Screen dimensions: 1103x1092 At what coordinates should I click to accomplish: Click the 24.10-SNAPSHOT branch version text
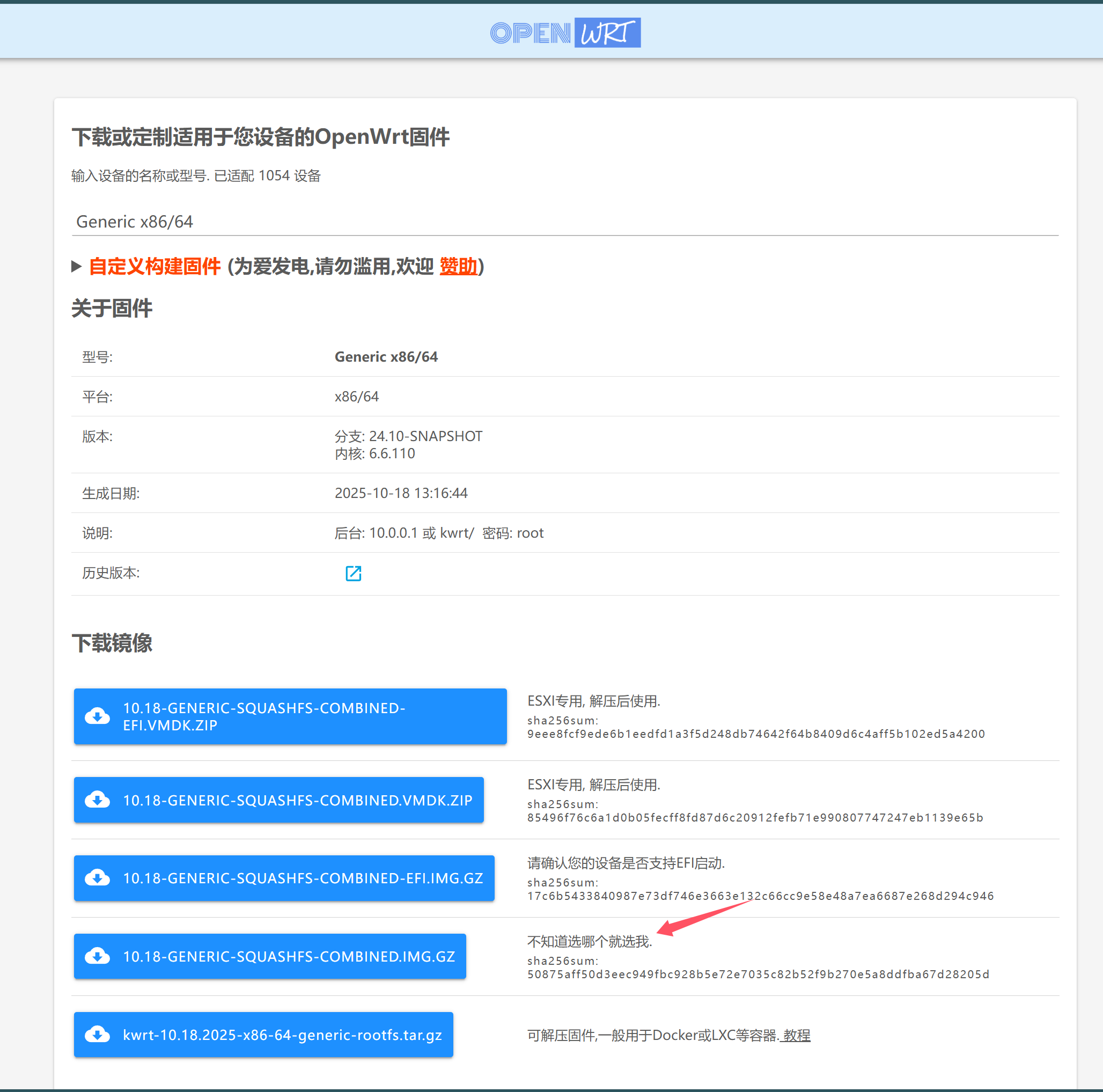coord(425,436)
